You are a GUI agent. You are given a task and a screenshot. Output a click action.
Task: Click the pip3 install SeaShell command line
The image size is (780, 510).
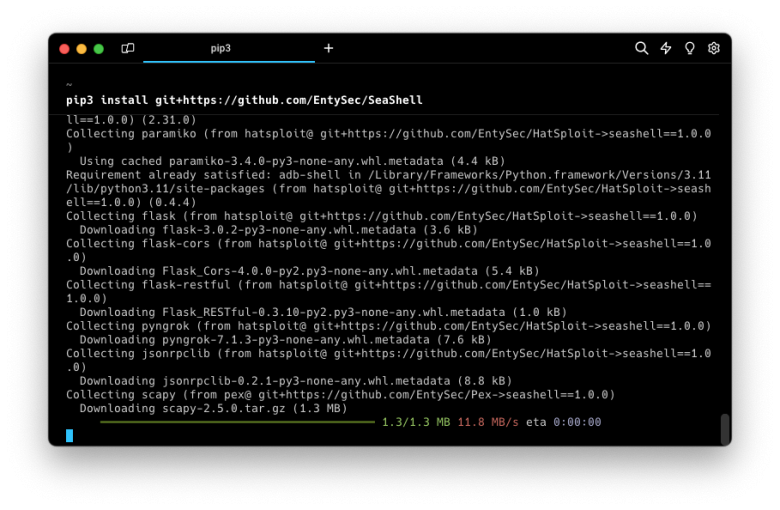(x=244, y=100)
